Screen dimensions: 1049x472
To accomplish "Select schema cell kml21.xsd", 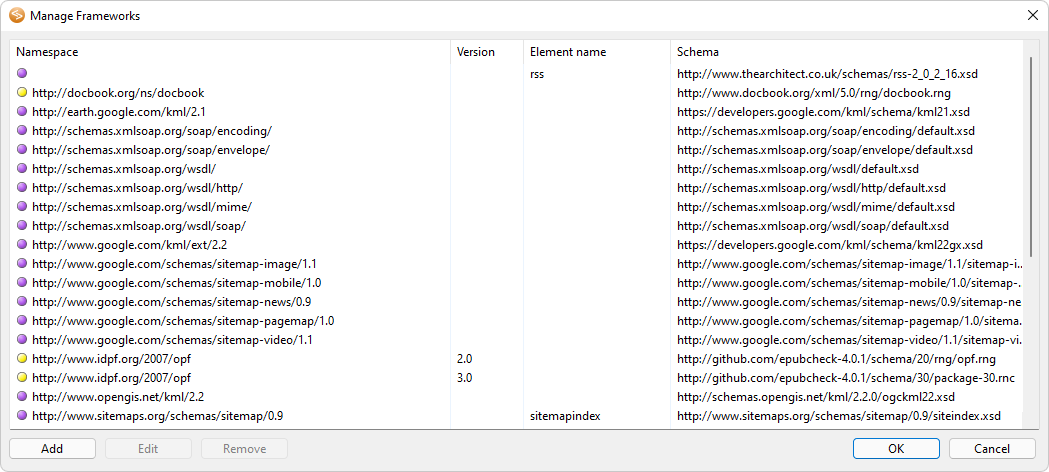I will point(824,112).
